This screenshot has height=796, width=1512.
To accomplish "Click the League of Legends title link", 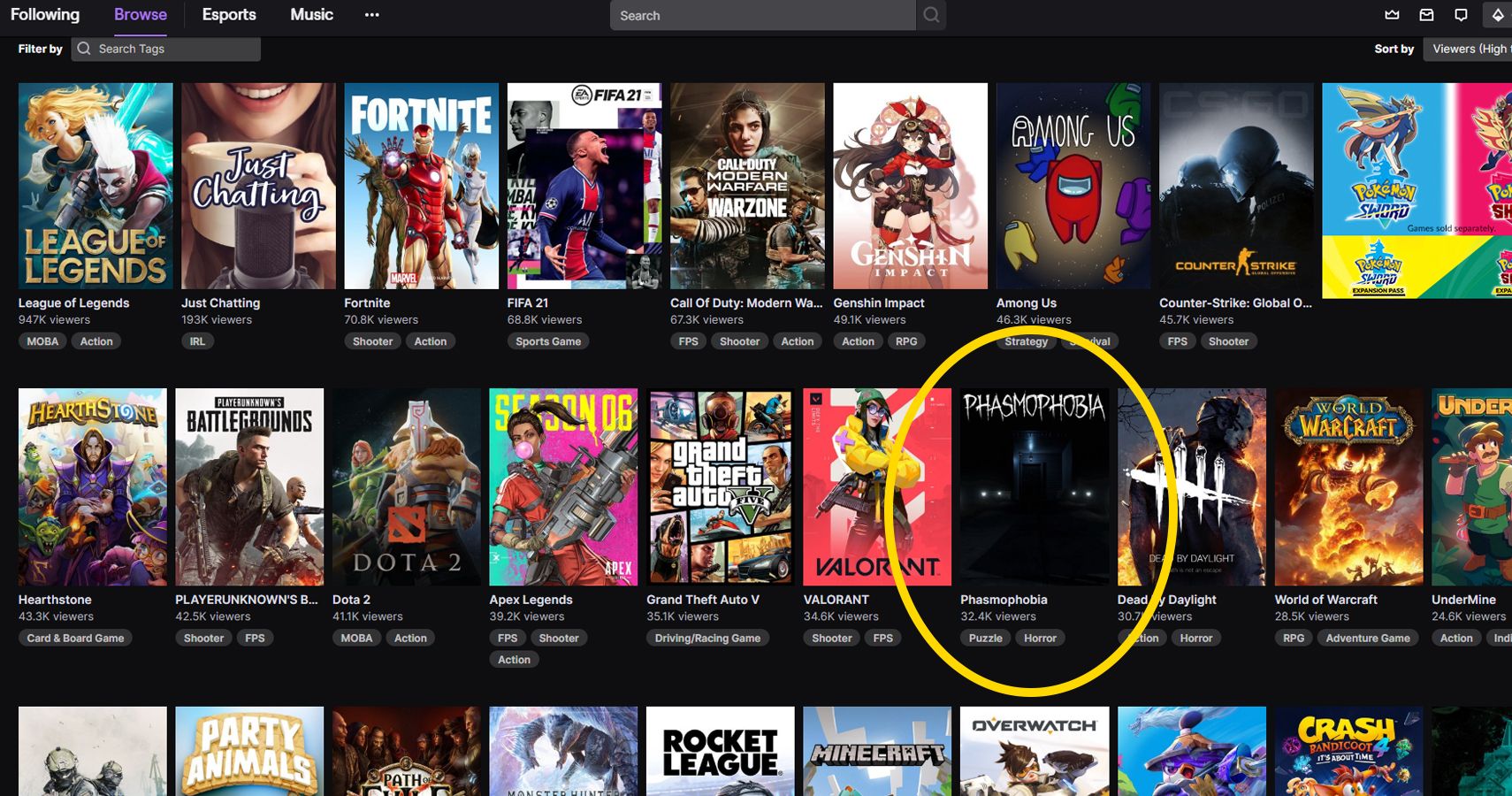I will coord(74,302).
